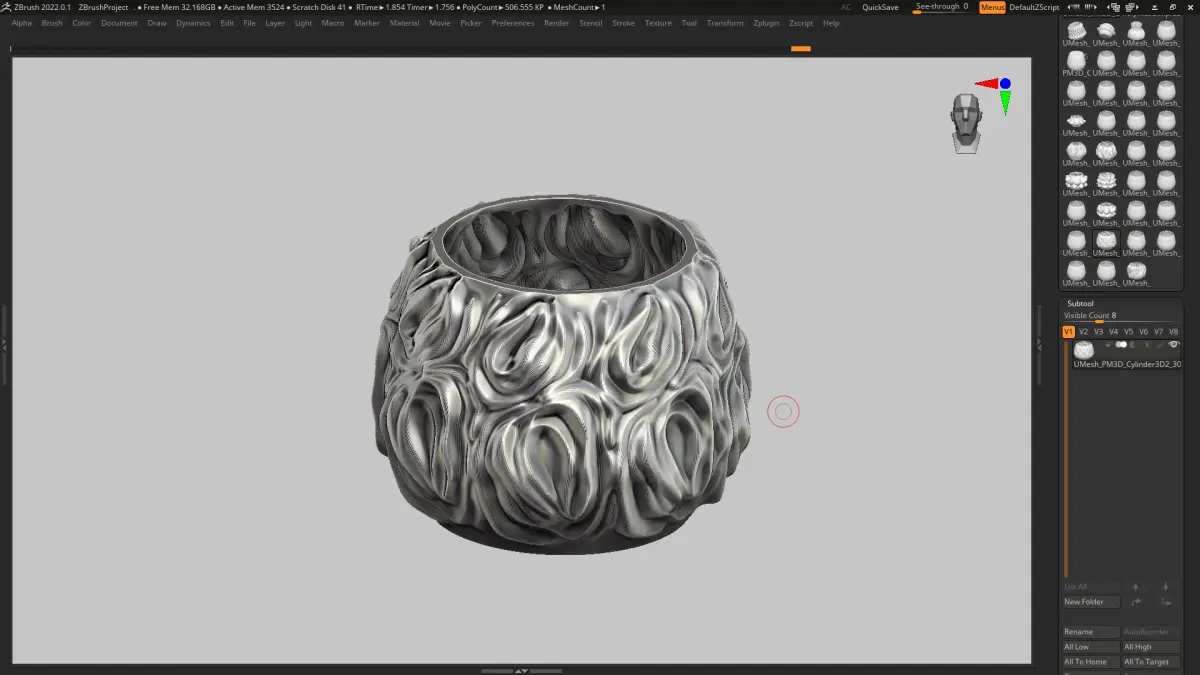Open the Edit menu
Viewport: 1200px width, 675px height.
click(227, 23)
